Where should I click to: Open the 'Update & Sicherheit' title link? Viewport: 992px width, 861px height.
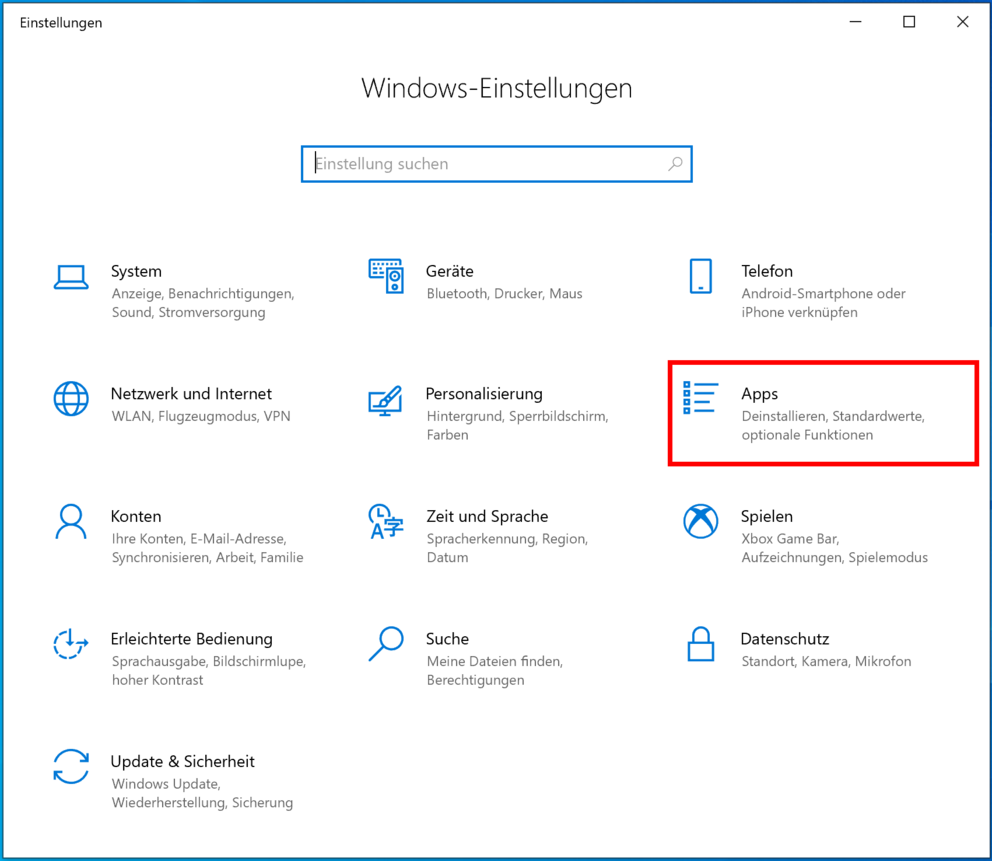point(183,761)
